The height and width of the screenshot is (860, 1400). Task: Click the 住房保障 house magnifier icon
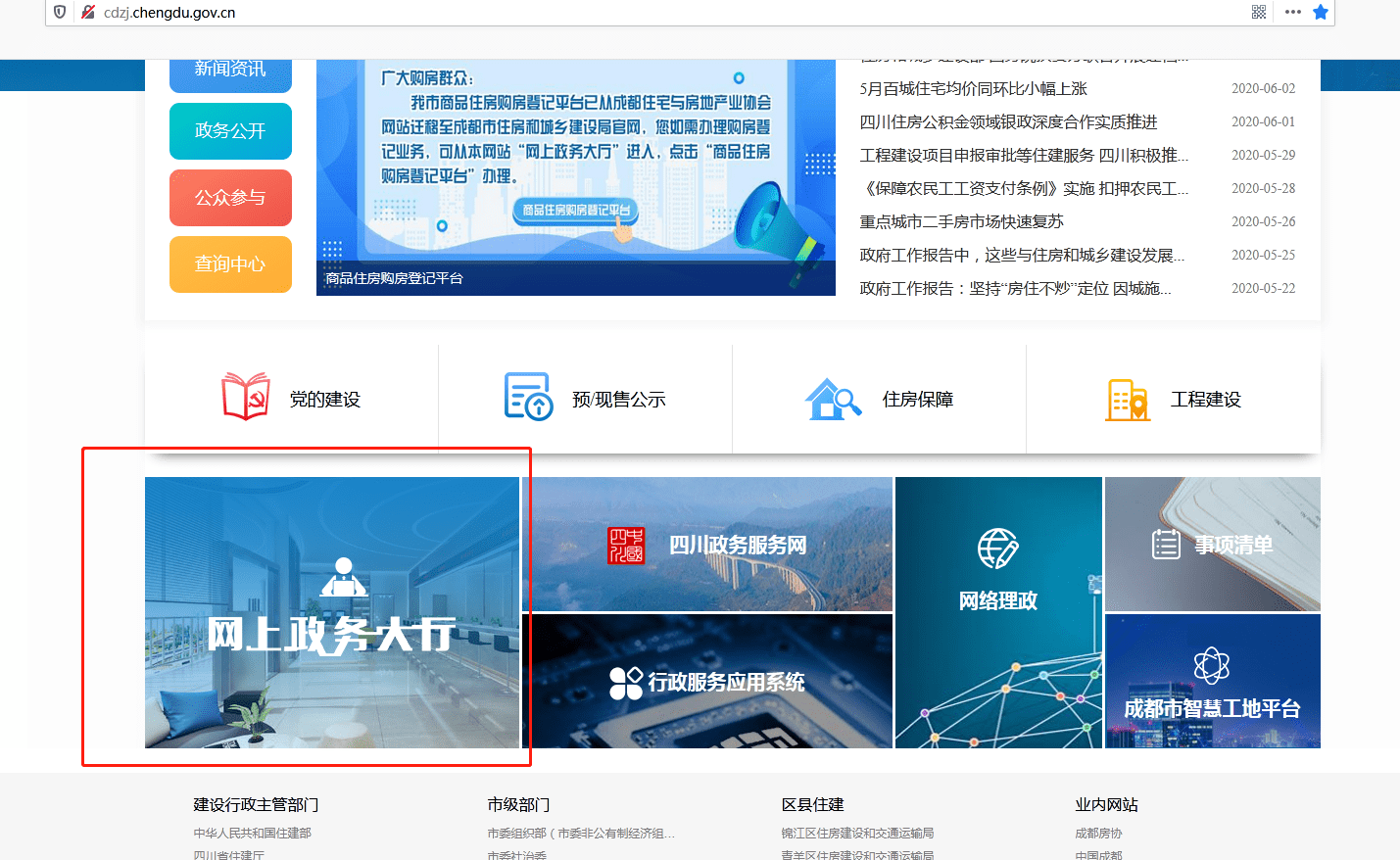(832, 395)
